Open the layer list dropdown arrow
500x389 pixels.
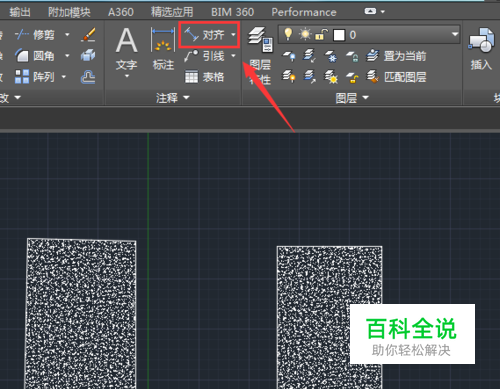pyautogui.click(x=455, y=34)
